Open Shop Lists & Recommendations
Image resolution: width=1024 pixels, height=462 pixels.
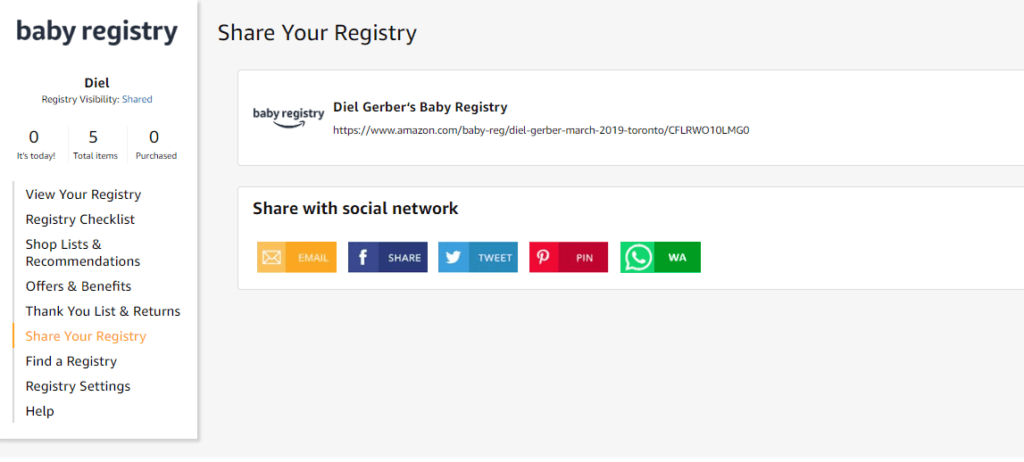pos(82,253)
